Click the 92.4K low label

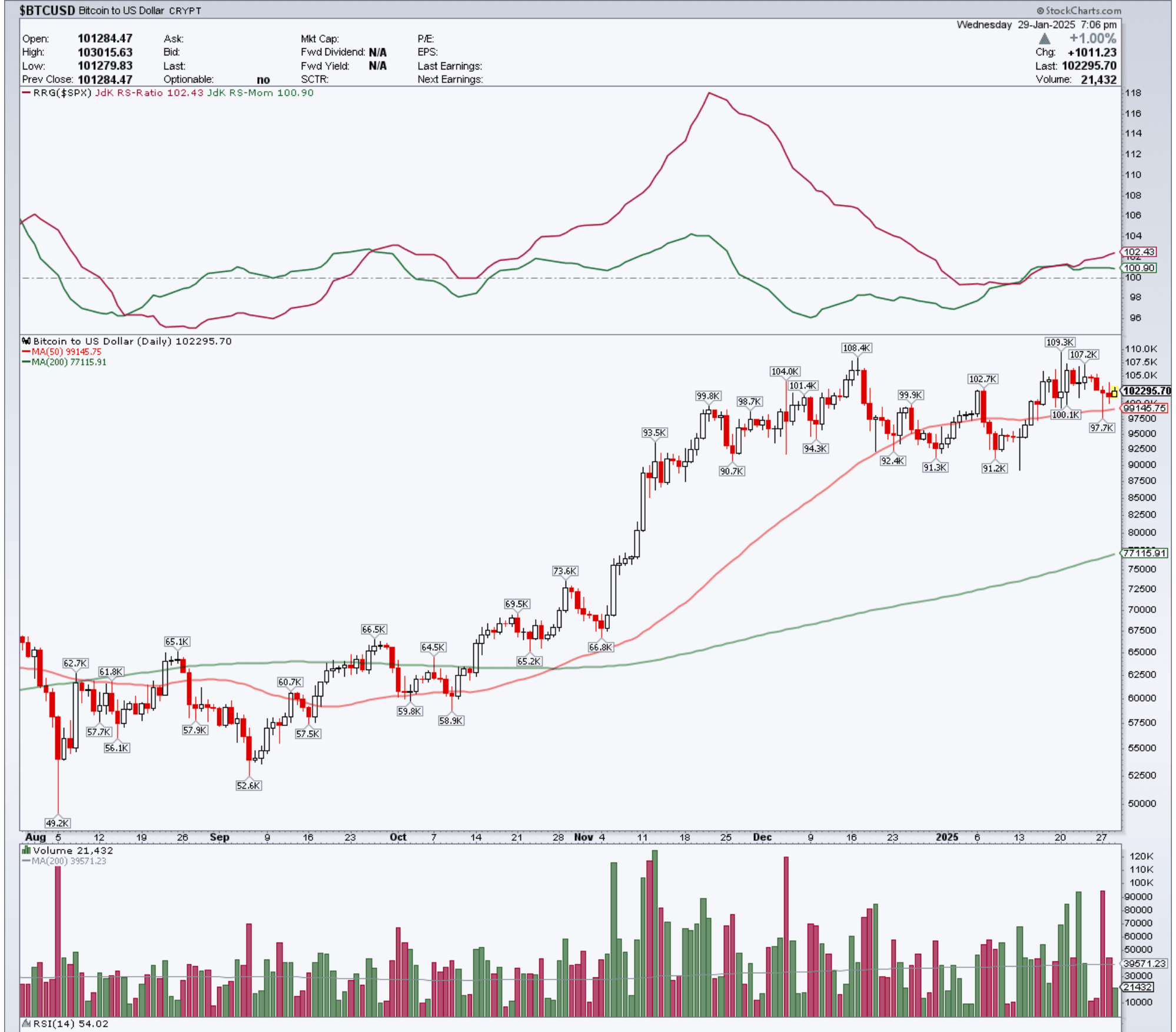892,461
